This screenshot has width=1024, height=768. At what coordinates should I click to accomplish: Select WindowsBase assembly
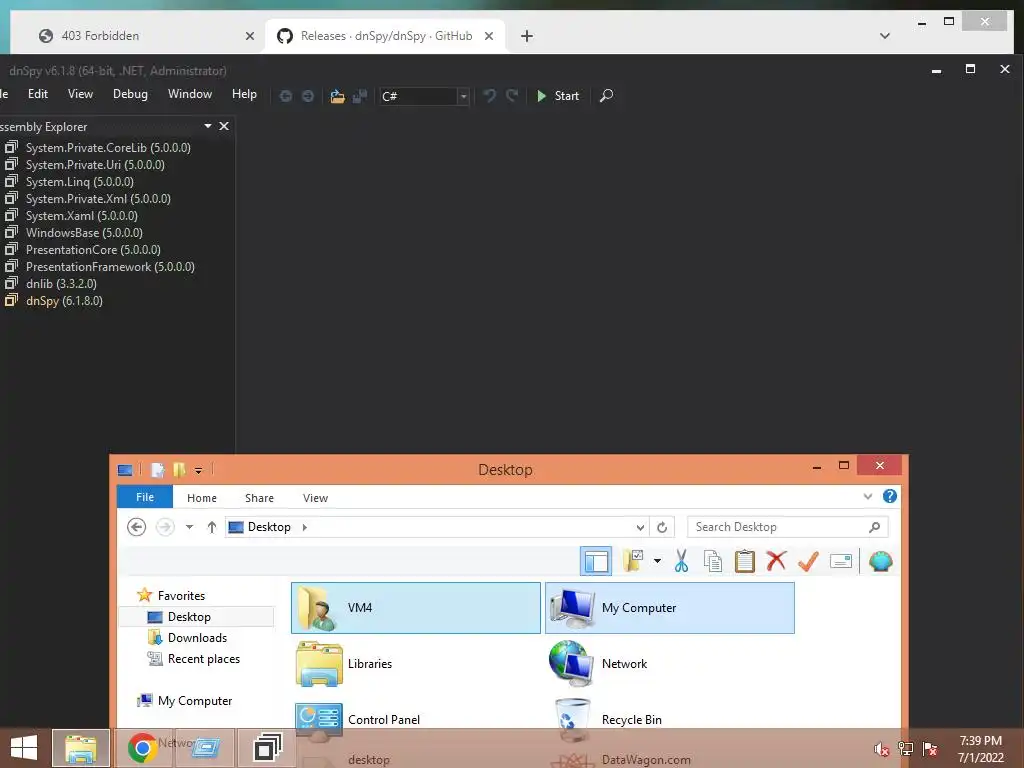[84, 232]
